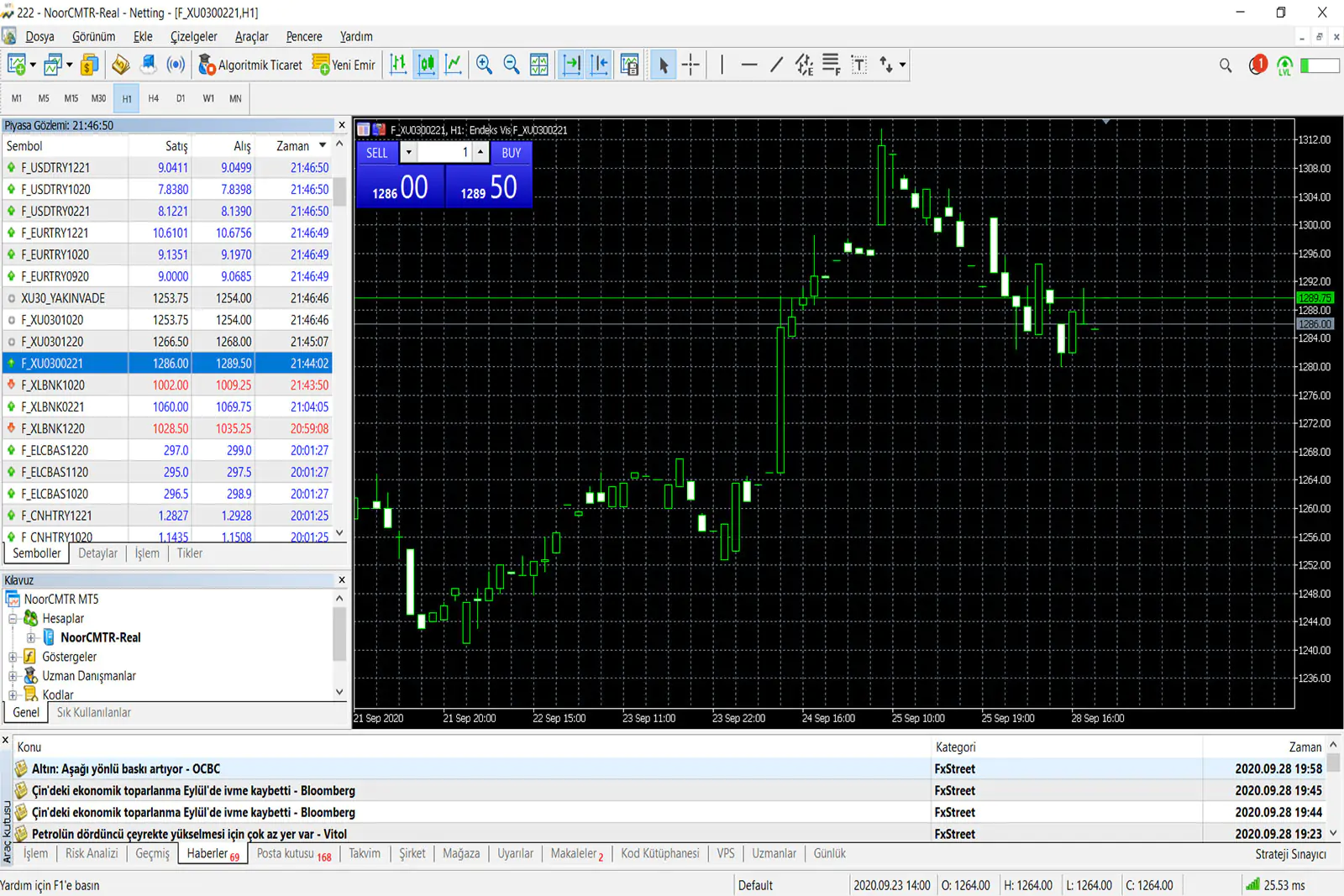Select the trendline drawing tool
The image size is (1344, 896).
[775, 65]
